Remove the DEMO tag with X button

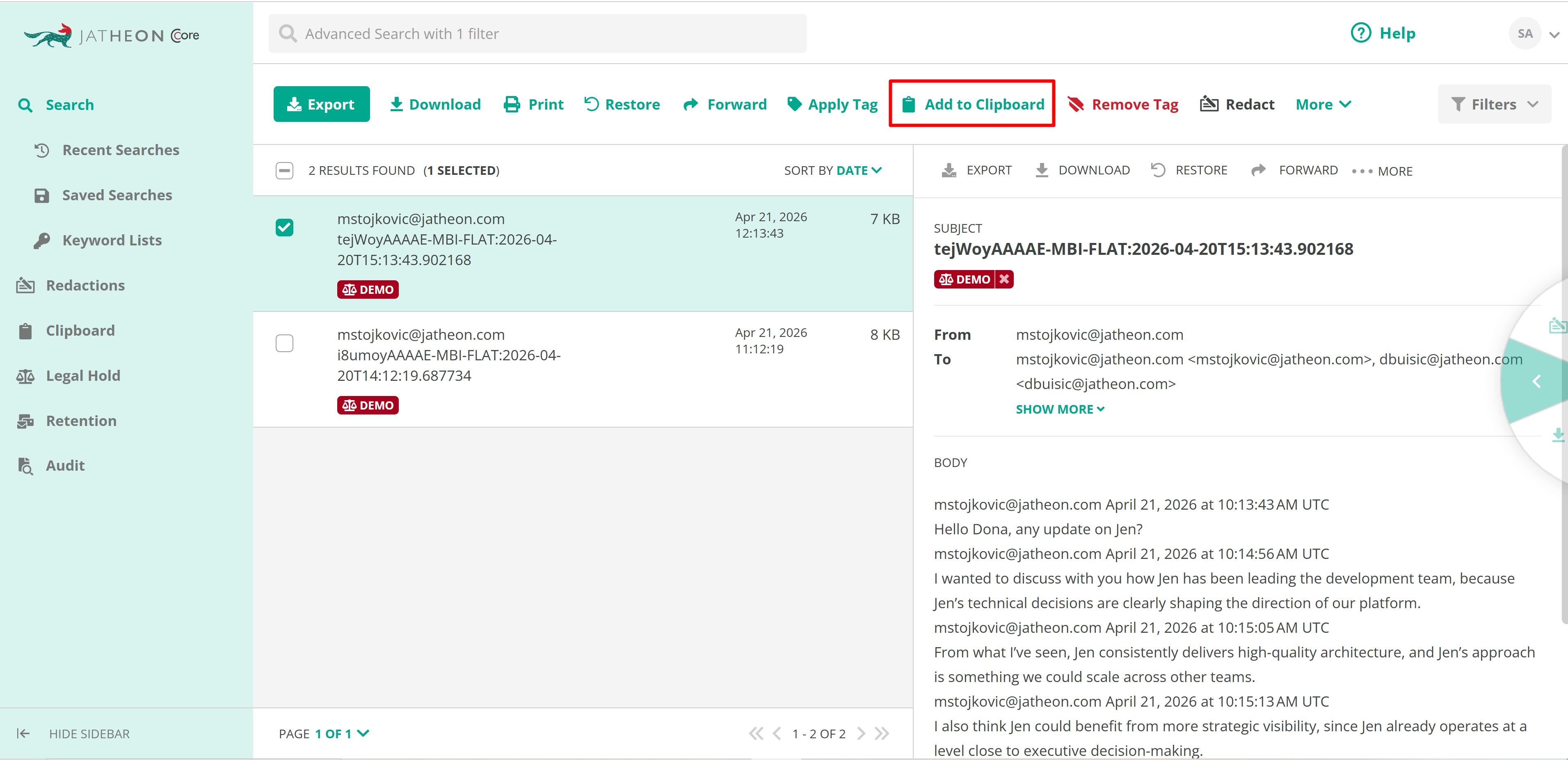pos(1004,279)
